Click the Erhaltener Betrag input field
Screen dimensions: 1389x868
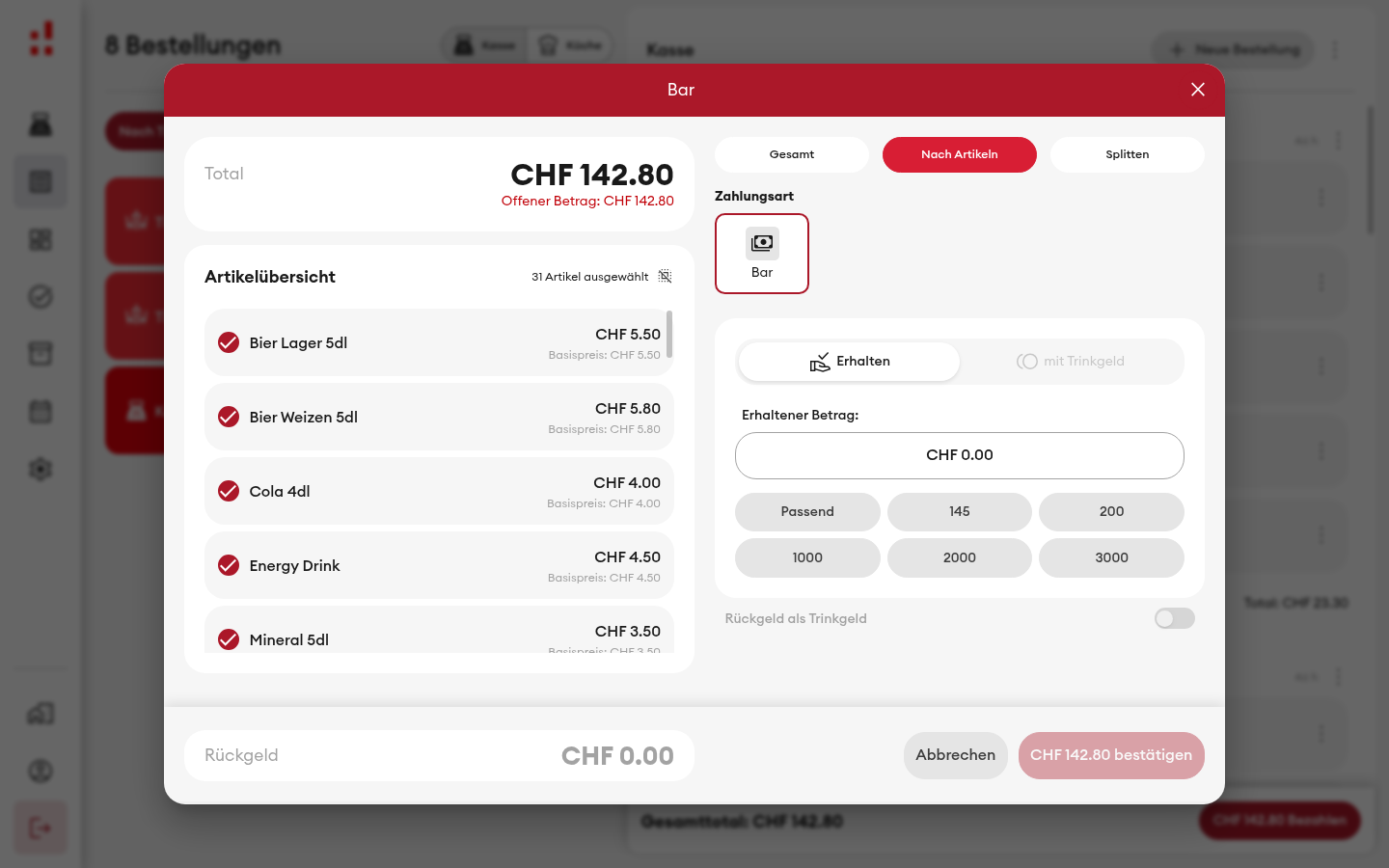(960, 455)
